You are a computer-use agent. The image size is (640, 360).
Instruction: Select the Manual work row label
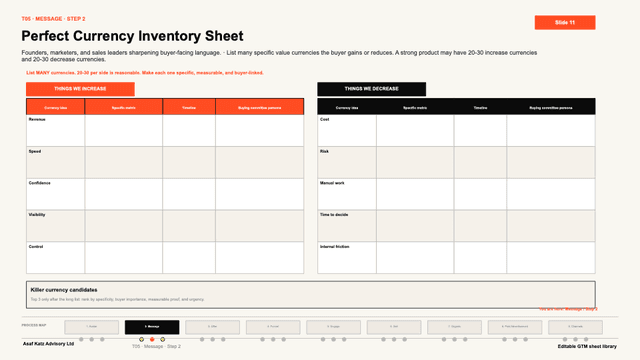point(332,183)
